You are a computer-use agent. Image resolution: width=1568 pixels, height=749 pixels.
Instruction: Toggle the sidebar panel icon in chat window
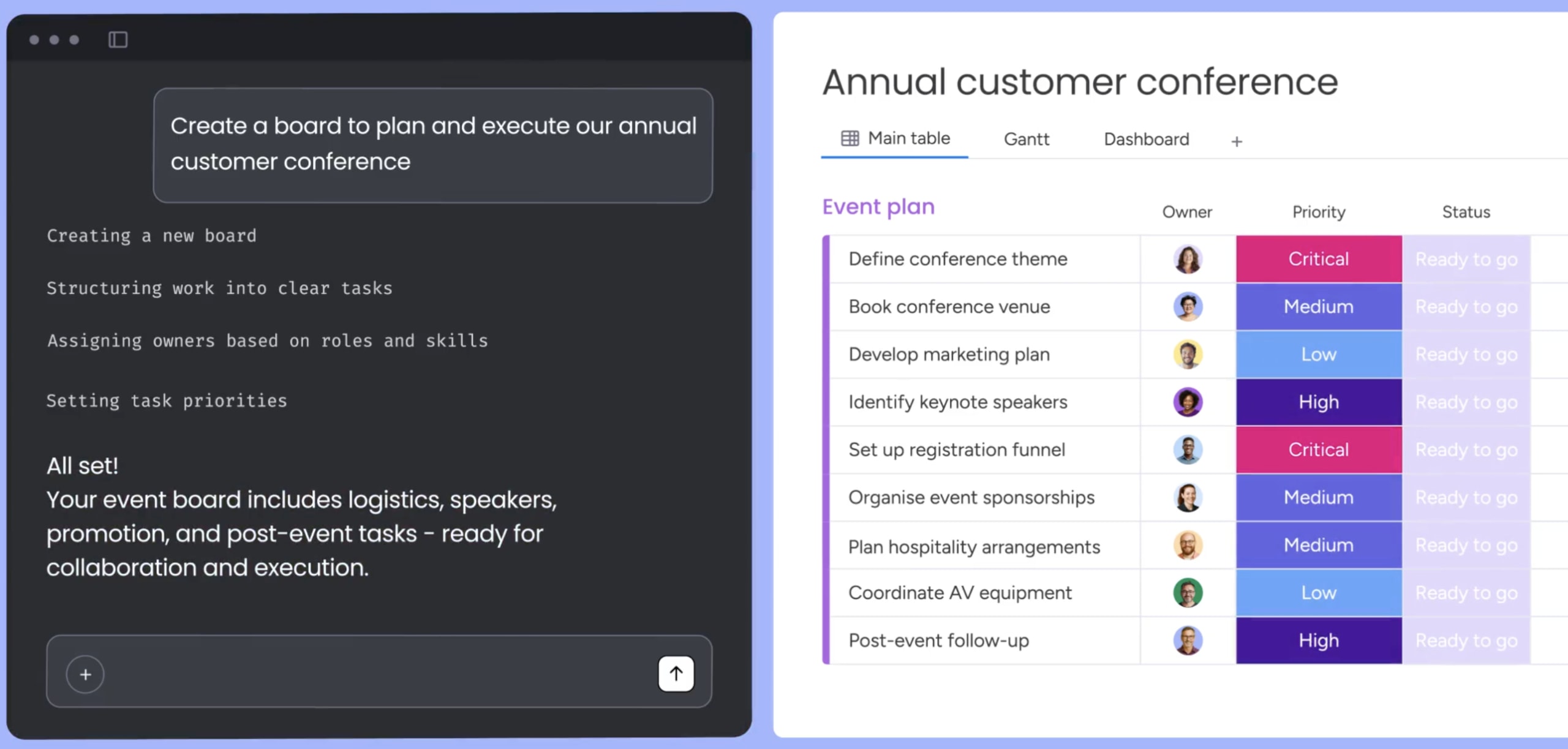point(118,40)
